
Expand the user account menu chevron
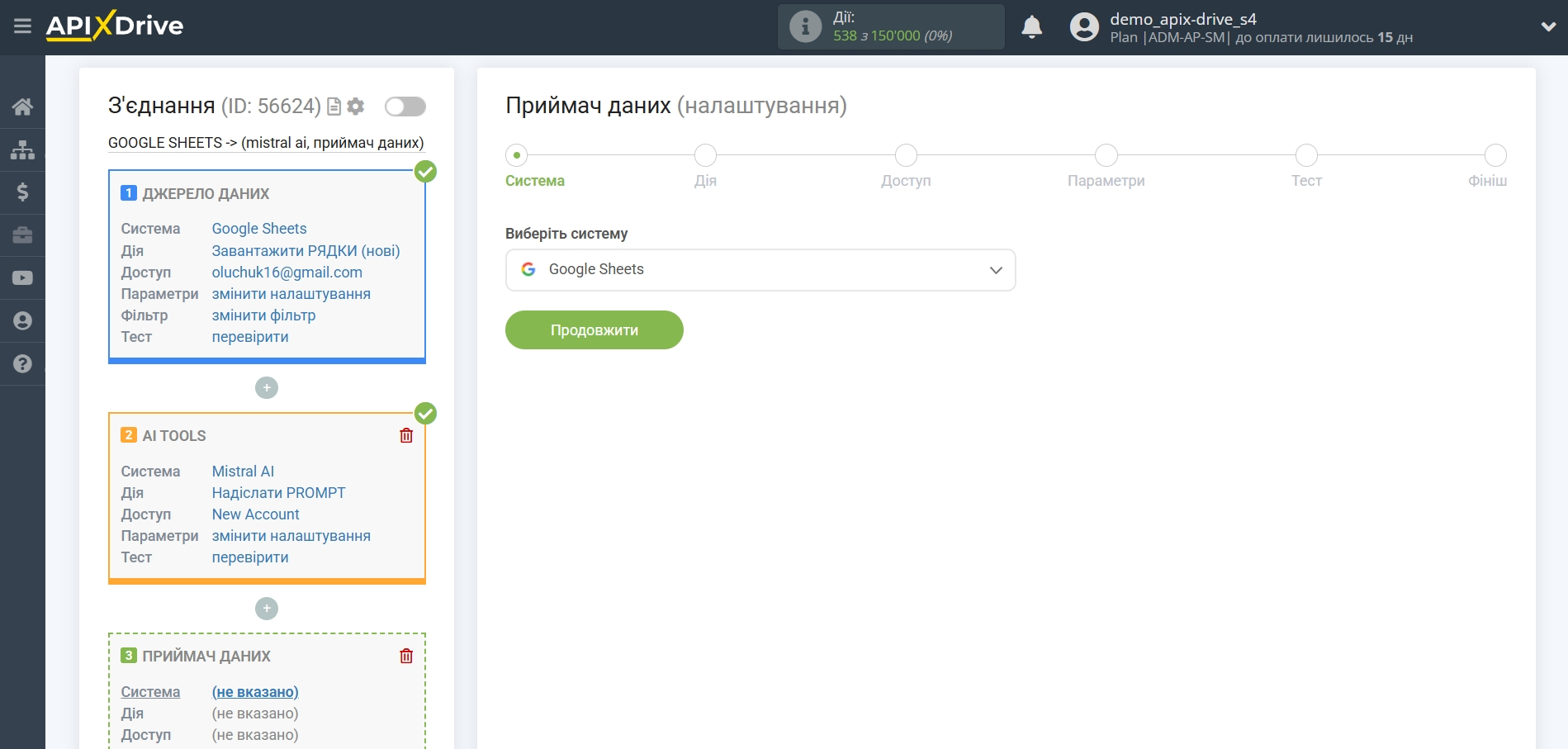1548,26
